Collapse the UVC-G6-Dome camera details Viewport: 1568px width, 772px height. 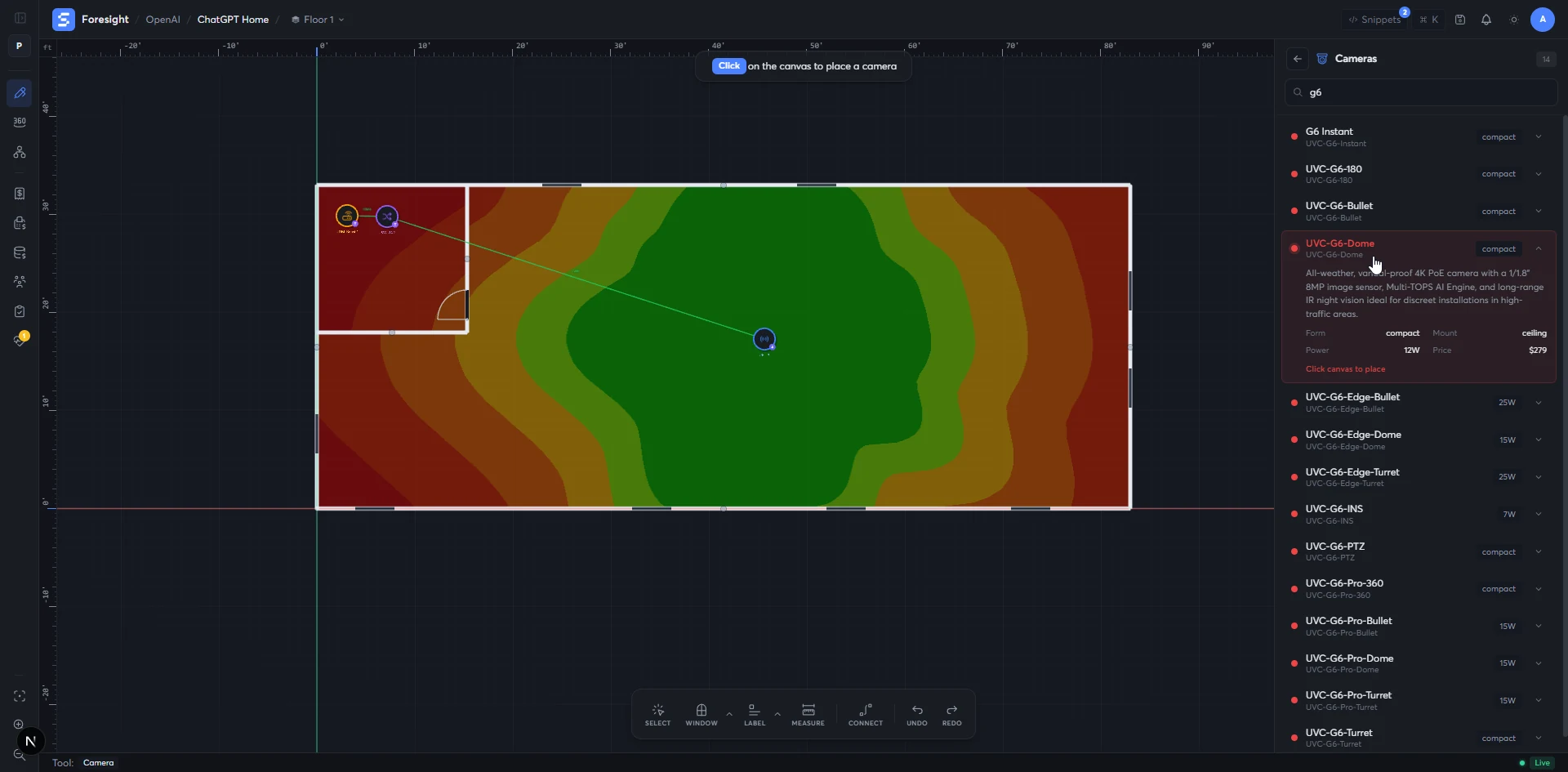1539,249
